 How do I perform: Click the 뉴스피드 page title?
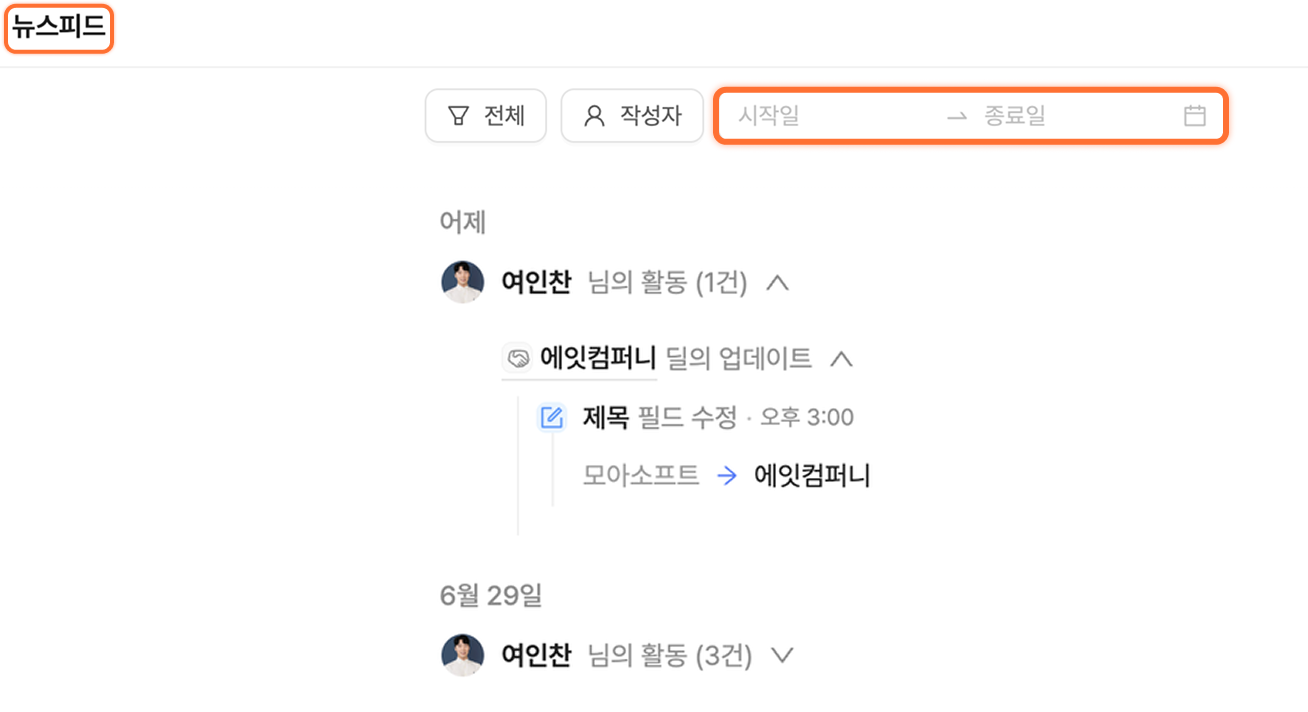[x=59, y=29]
